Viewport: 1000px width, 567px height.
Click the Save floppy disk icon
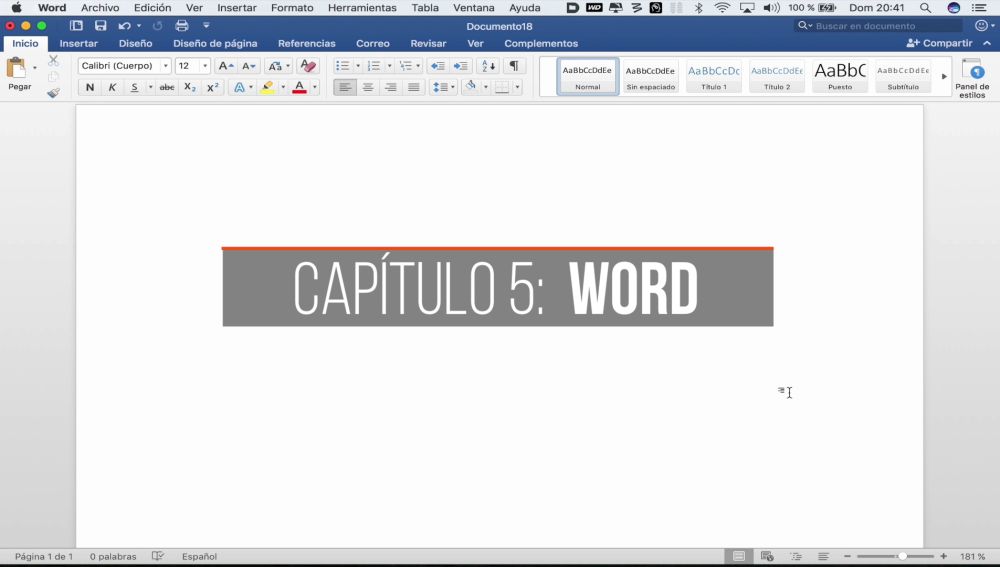[x=100, y=26]
